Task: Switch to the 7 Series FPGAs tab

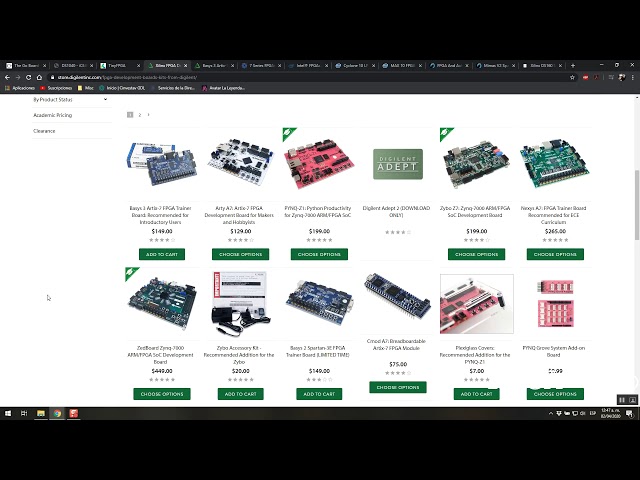Action: [x=260, y=65]
